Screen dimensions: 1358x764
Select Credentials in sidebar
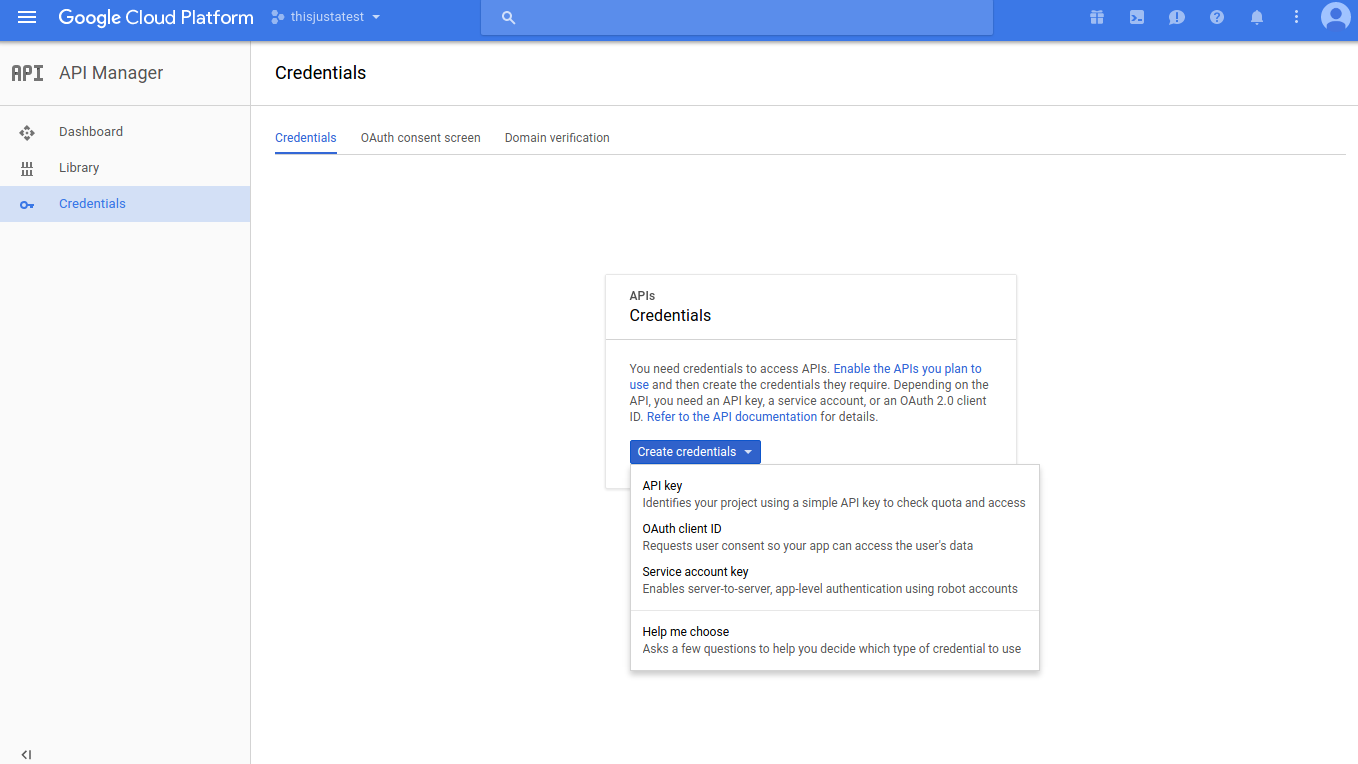point(125,204)
